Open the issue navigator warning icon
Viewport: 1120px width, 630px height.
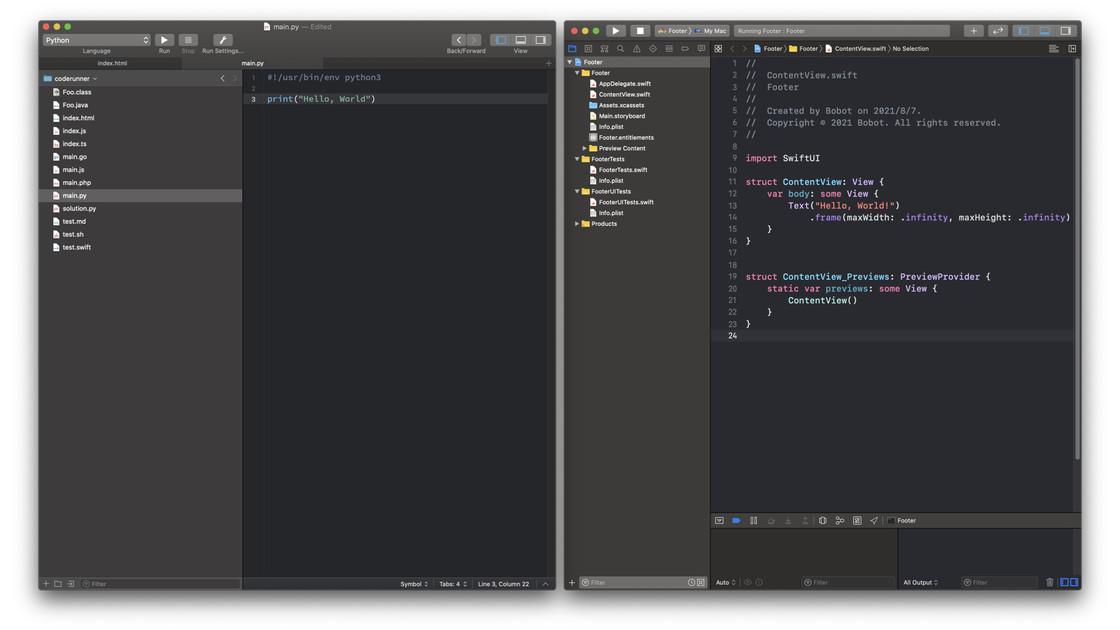636,47
